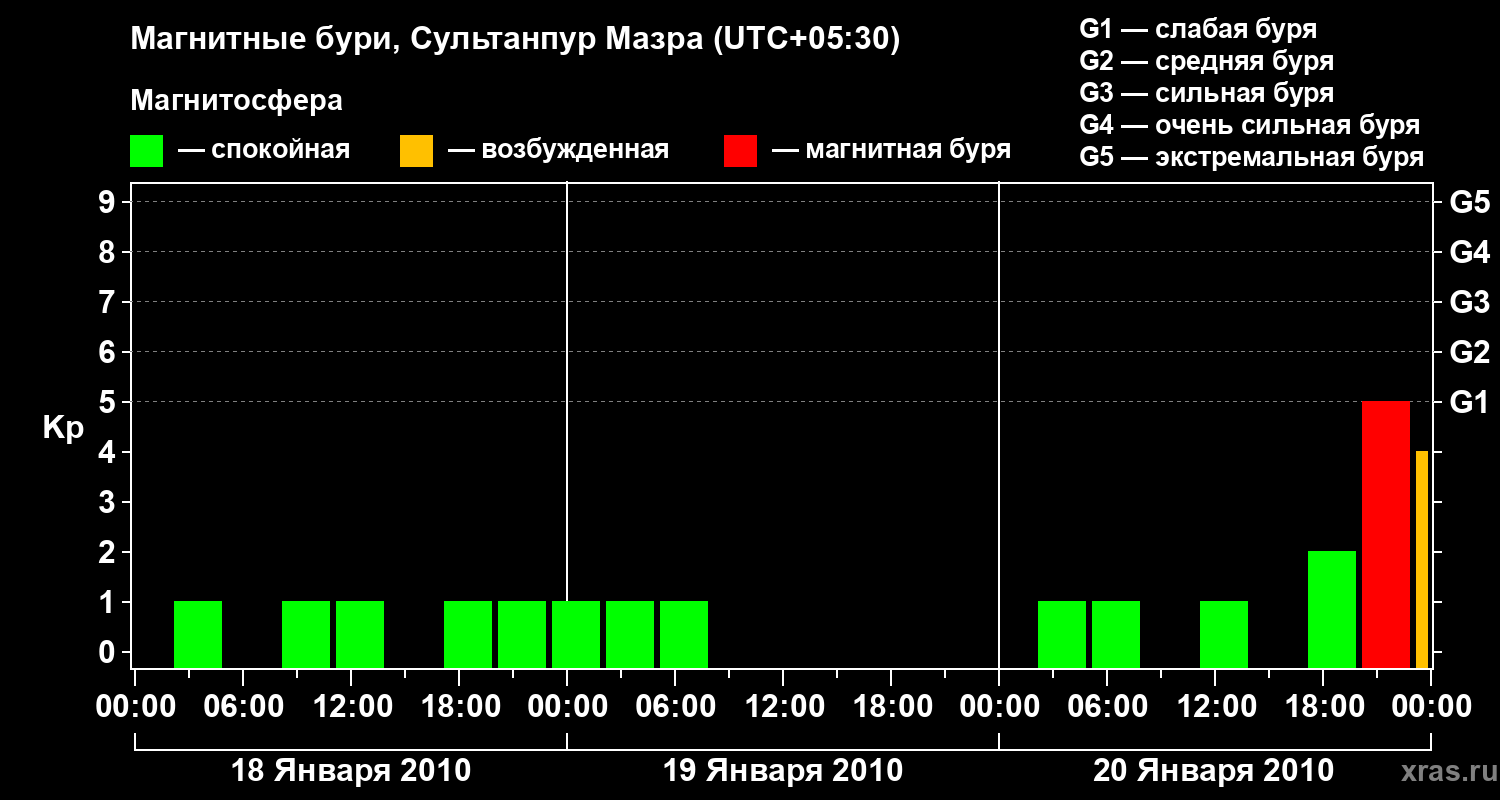The height and width of the screenshot is (800, 1500).
Task: Select the narrow yellow Kp 4 bar
Action: coord(1422,560)
